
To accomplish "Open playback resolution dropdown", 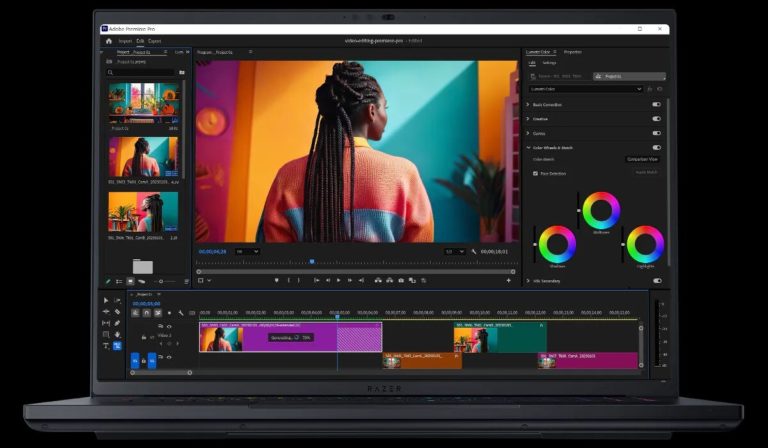I will click(x=455, y=252).
